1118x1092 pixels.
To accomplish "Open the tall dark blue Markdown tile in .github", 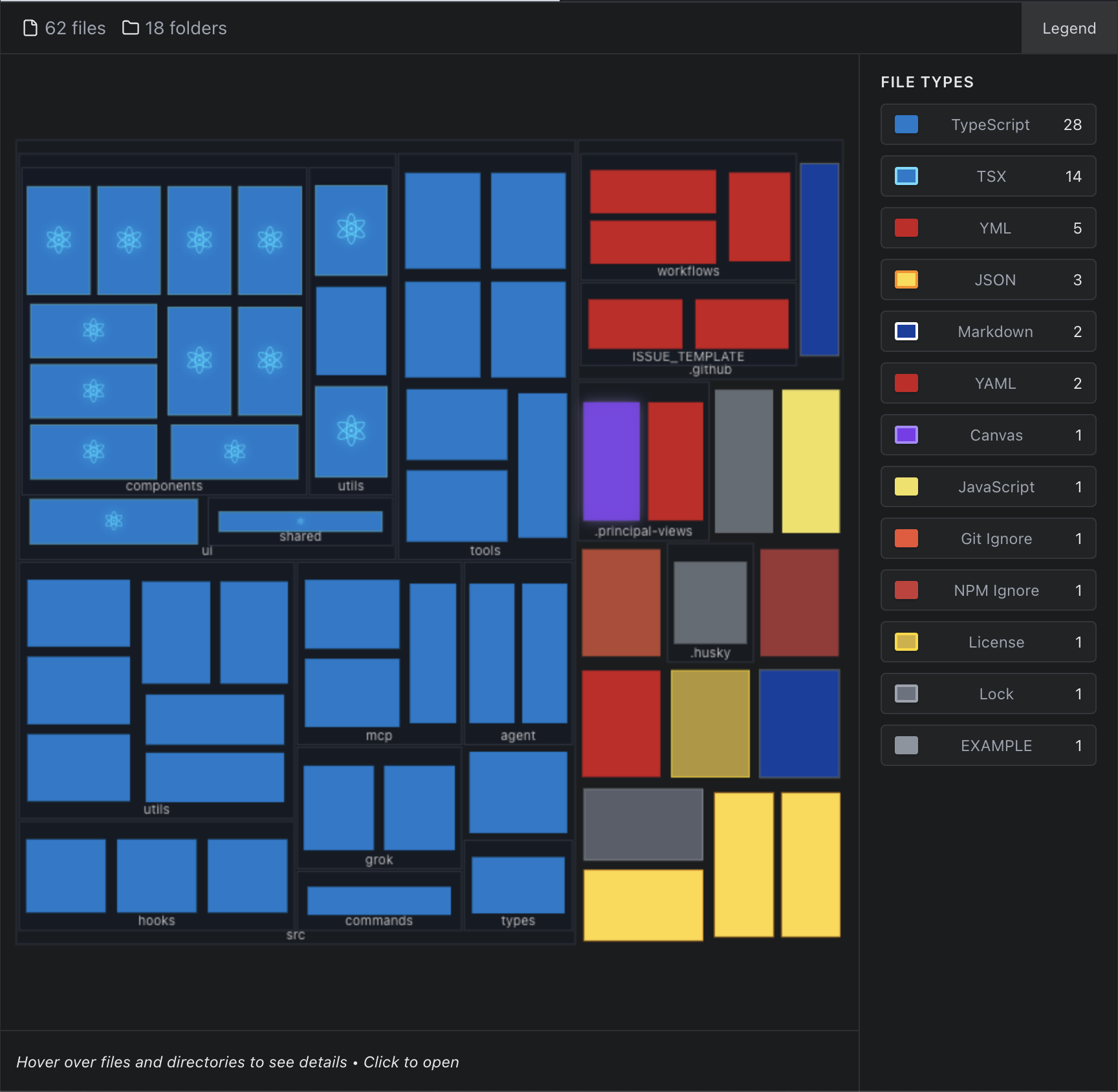I will pyautogui.click(x=819, y=259).
